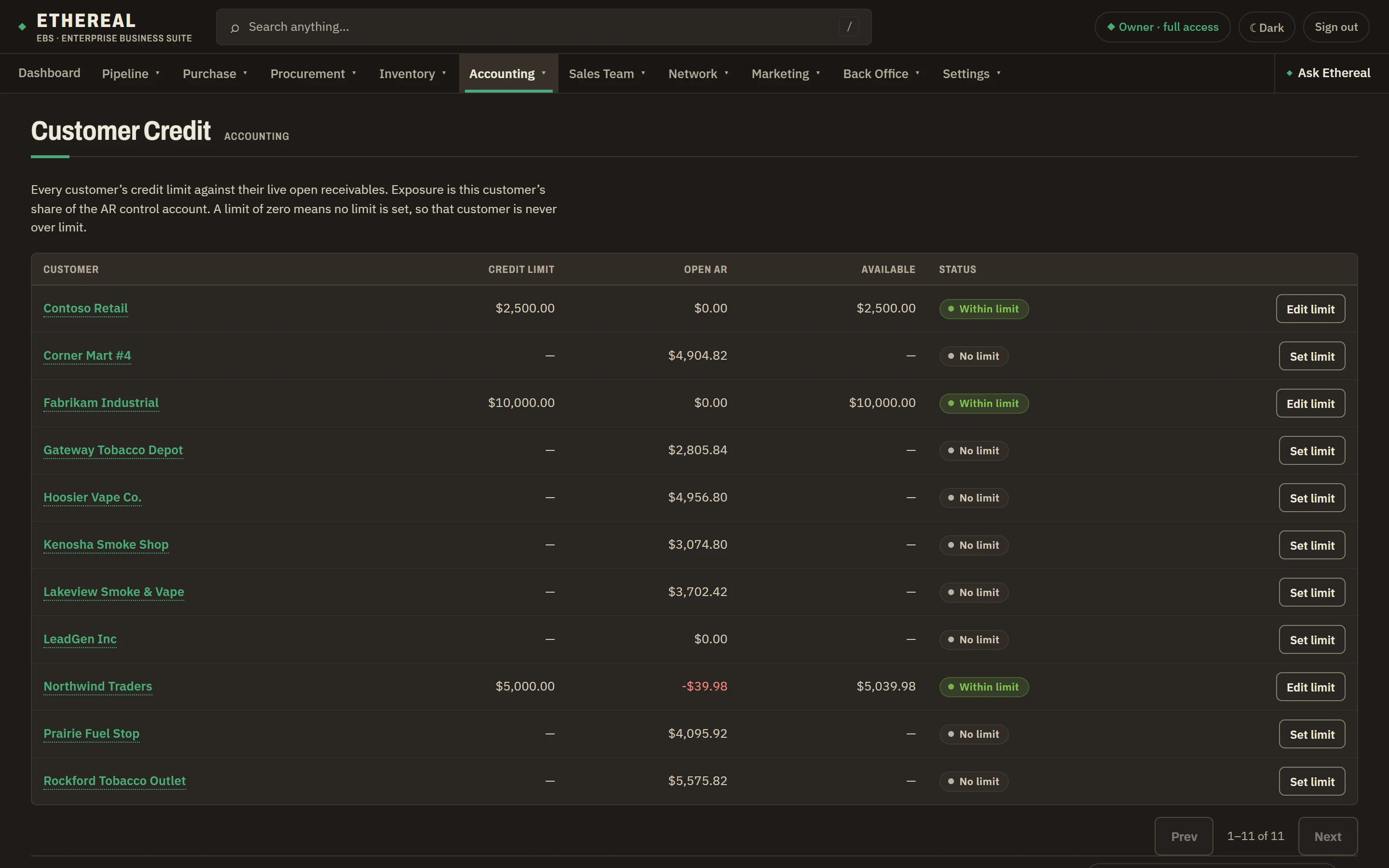Set limit for Kenosha Smoke Shop

point(1311,545)
